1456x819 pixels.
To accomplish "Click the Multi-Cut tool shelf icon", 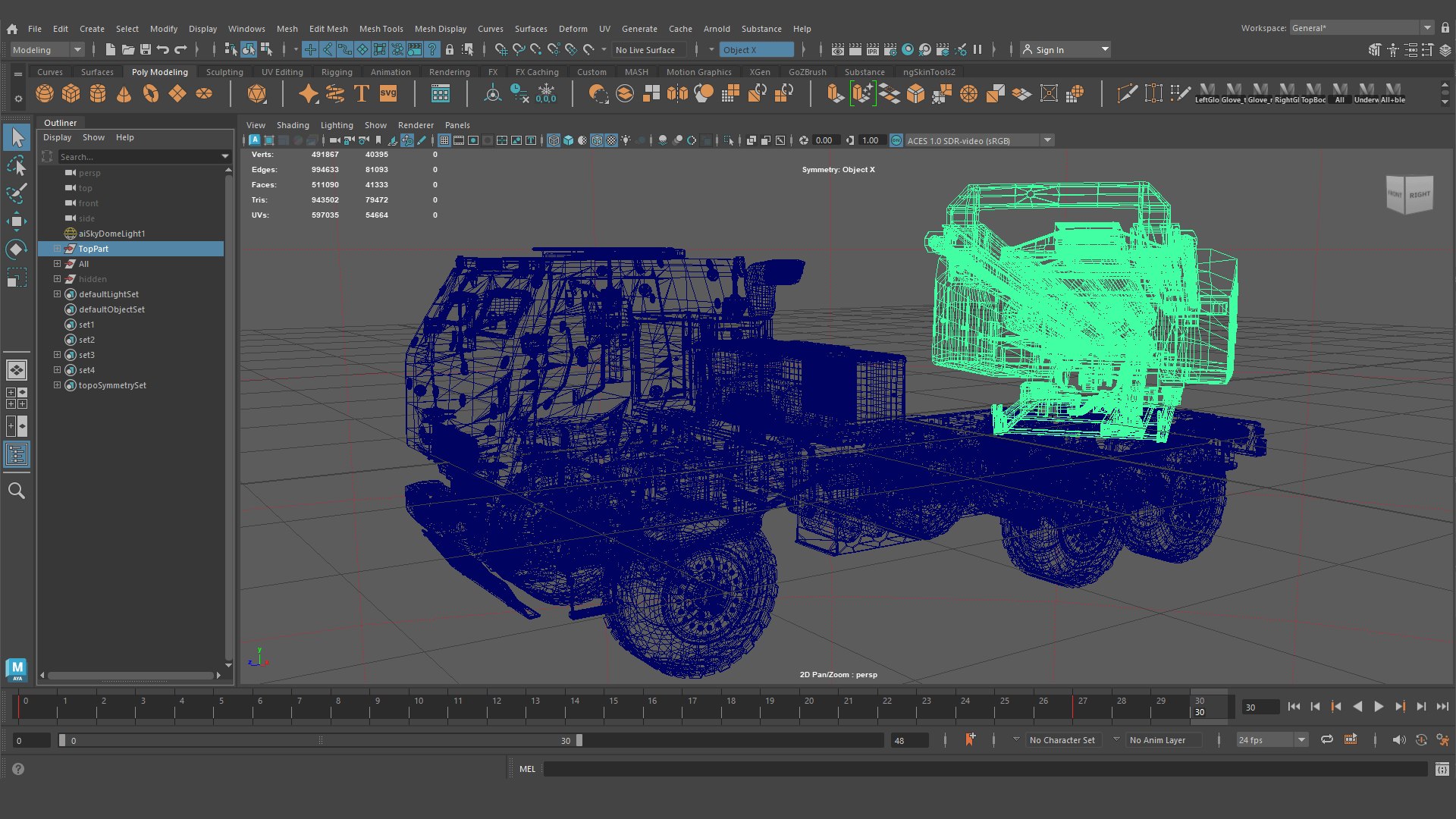I will tap(1127, 93).
